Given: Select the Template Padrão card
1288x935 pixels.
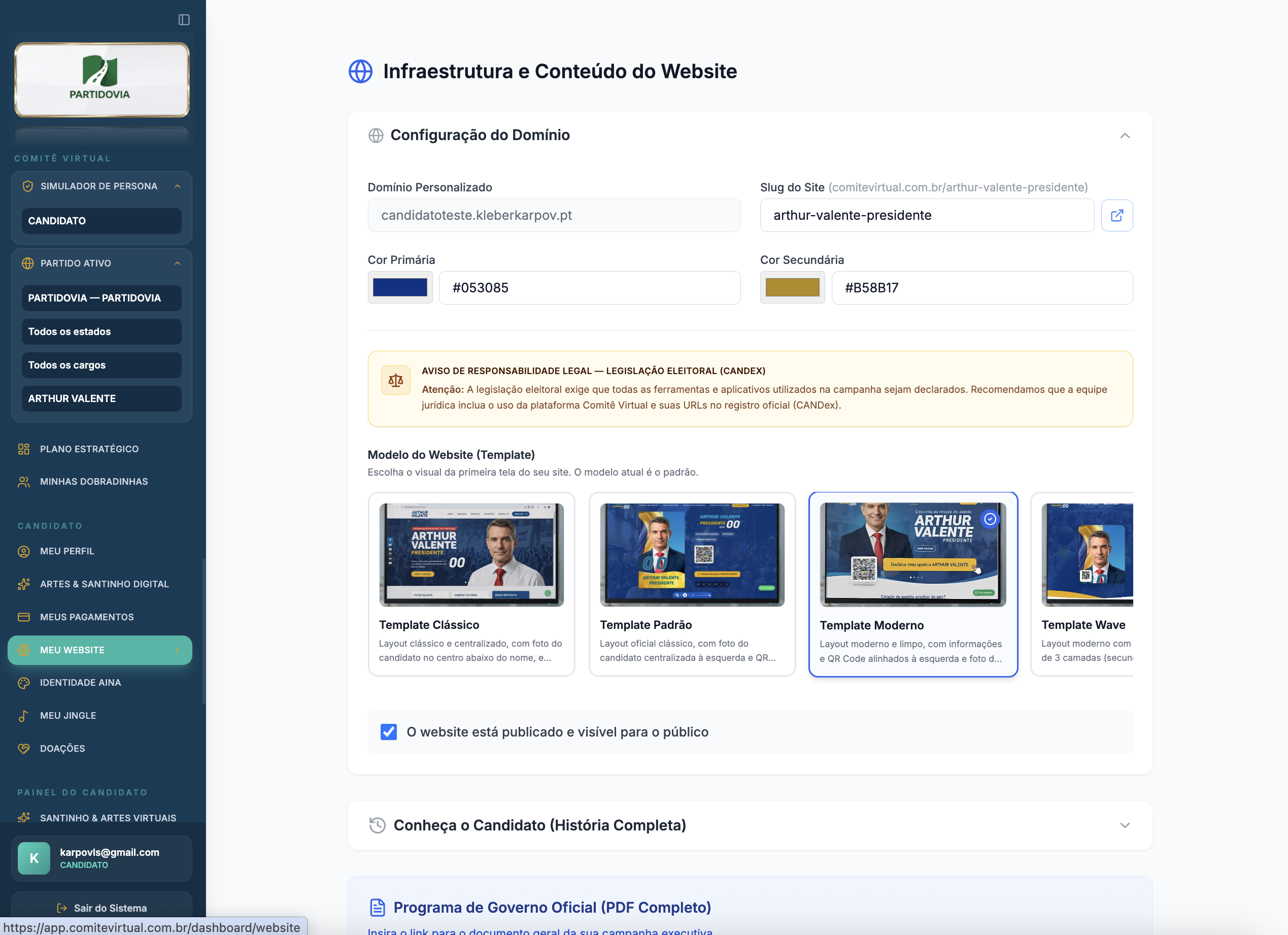Looking at the screenshot, I should [692, 584].
